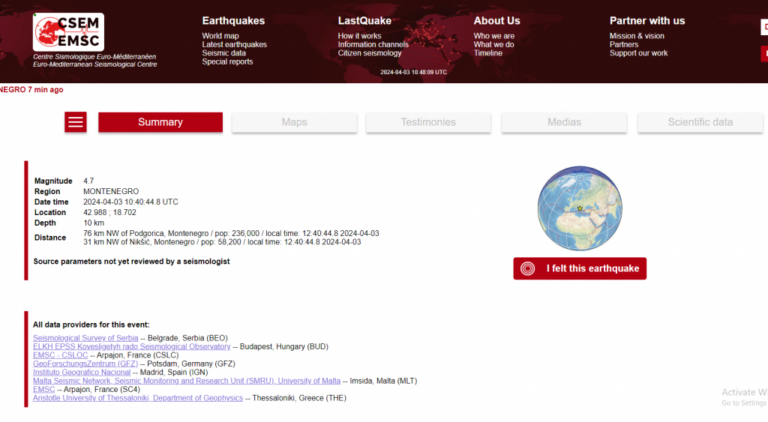Screen dimensions: 768x422
Task: Click Aristotle University of Thessaloniki link
Action: coord(137,398)
